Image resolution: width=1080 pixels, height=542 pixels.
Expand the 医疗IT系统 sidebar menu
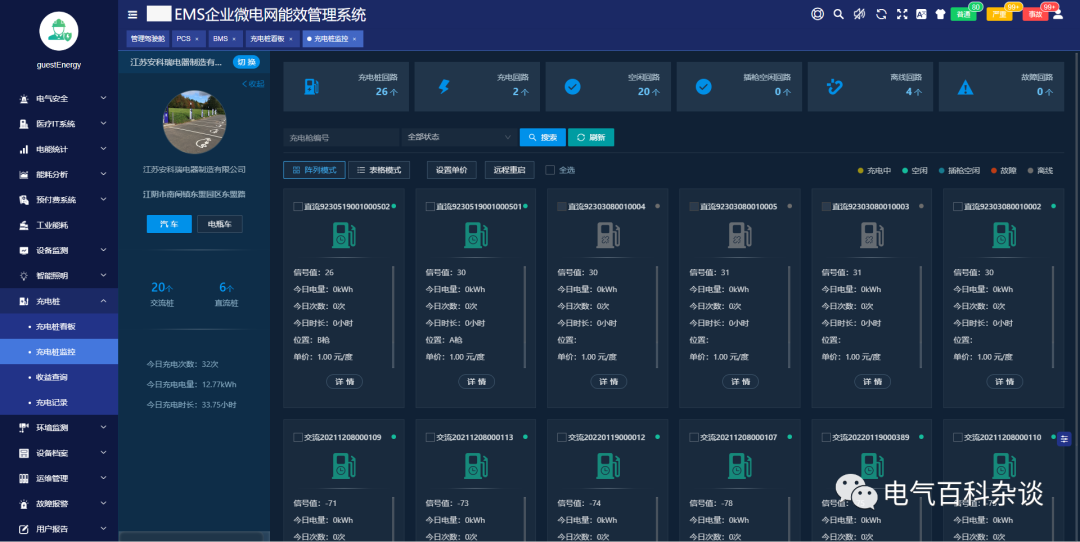click(x=59, y=124)
